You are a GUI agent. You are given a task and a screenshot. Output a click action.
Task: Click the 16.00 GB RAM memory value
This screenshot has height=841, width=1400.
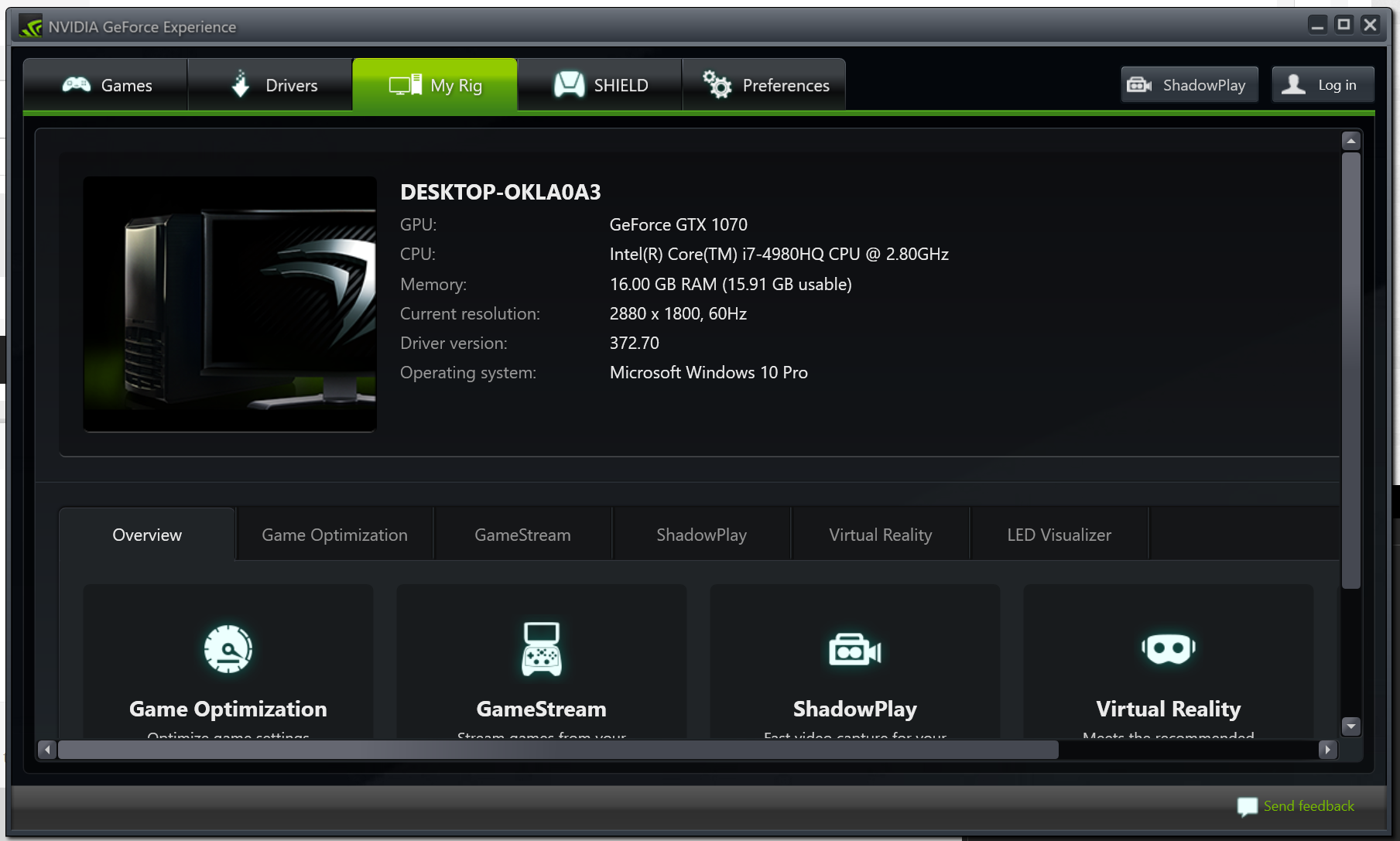coord(731,284)
